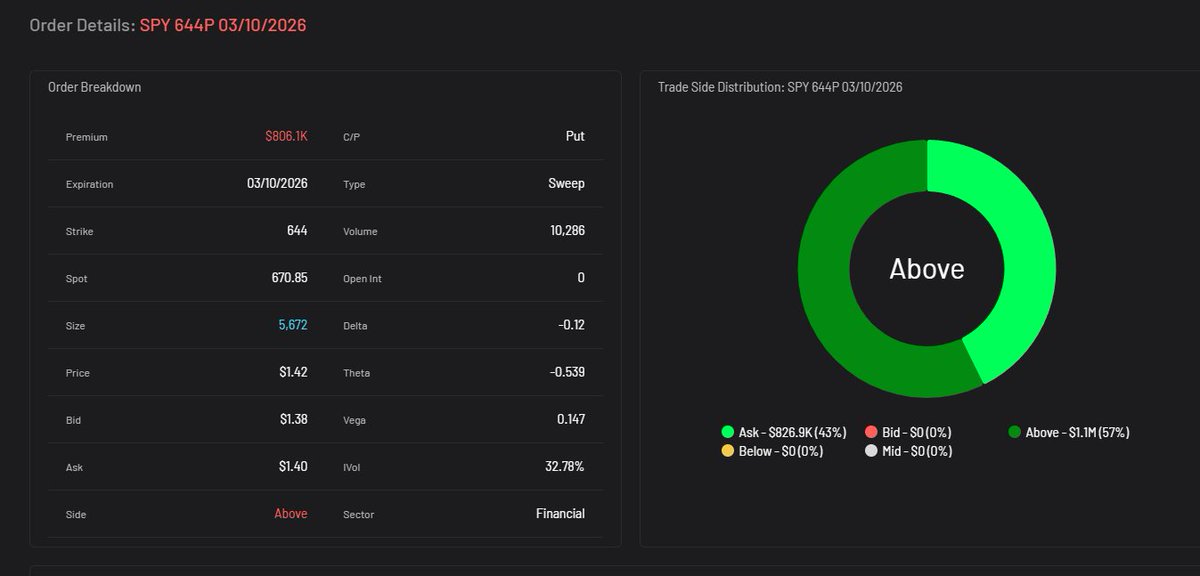
Task: Click the 'Spot' row label
Action: point(76,279)
